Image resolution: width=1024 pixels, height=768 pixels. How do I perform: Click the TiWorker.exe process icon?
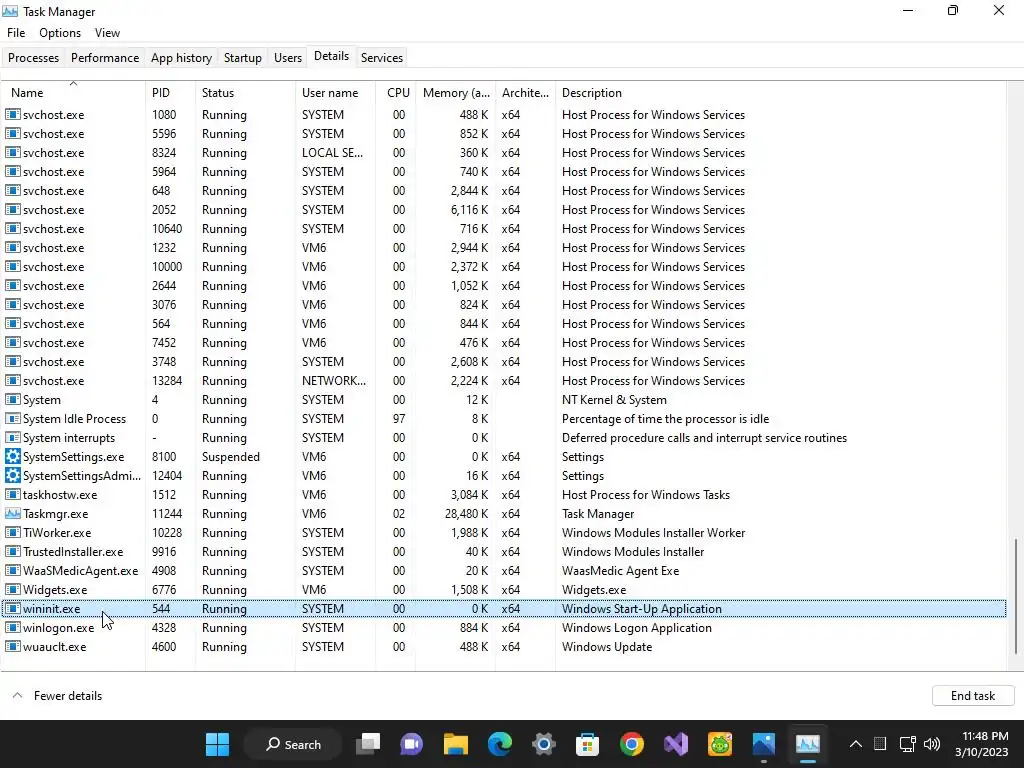pyautogui.click(x=12, y=533)
